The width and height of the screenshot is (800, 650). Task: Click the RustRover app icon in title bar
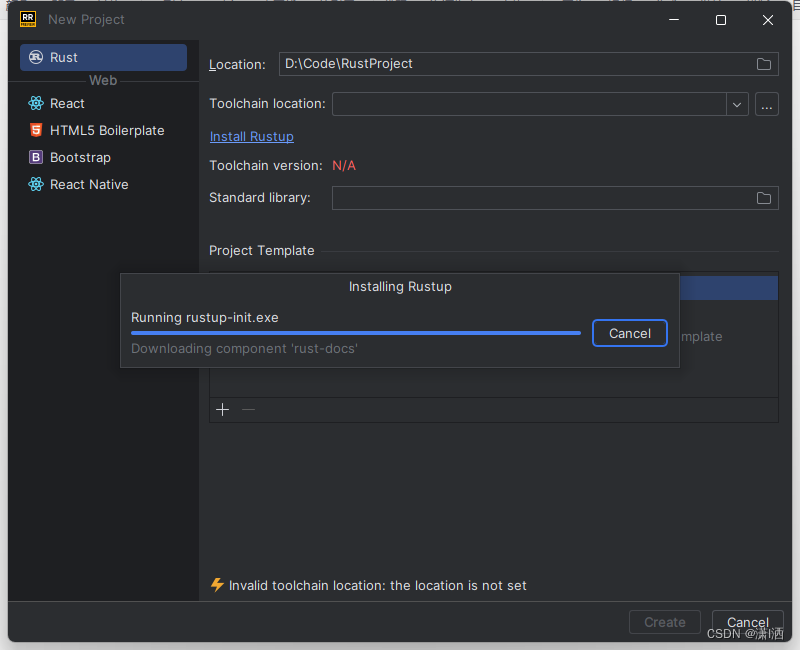point(28,19)
